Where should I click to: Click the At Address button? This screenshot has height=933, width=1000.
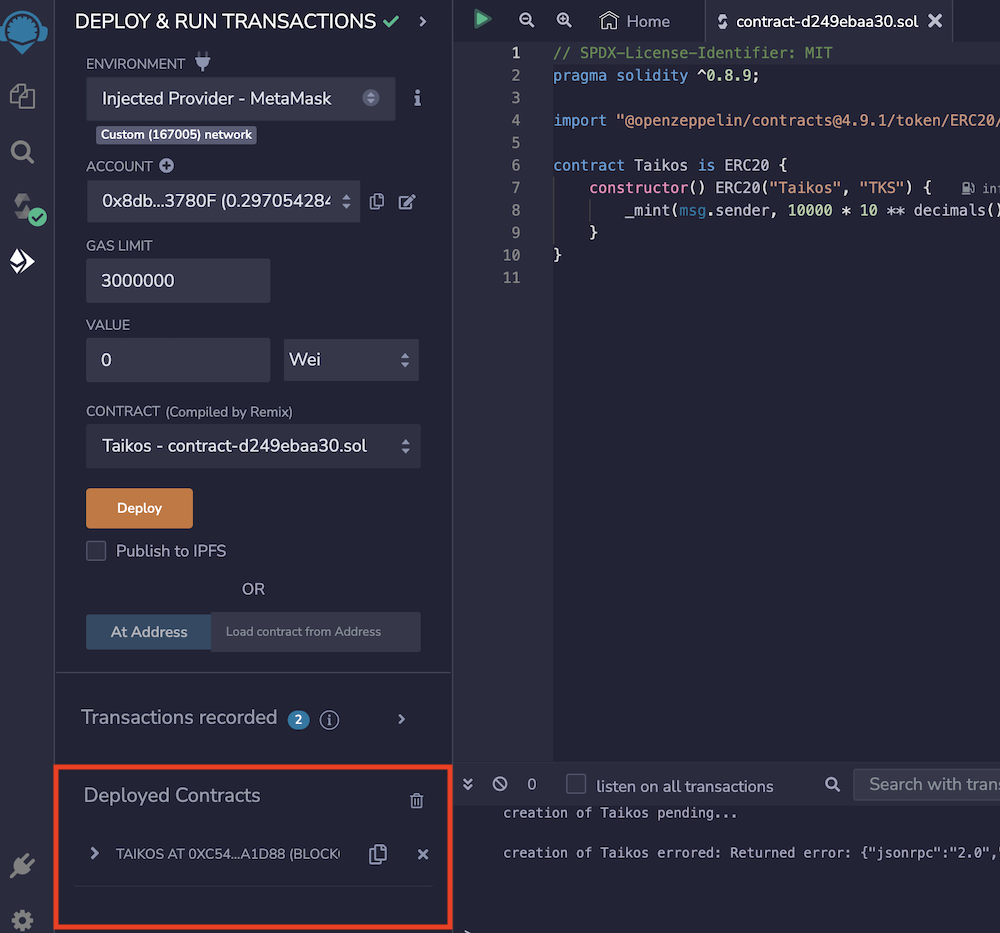149,632
